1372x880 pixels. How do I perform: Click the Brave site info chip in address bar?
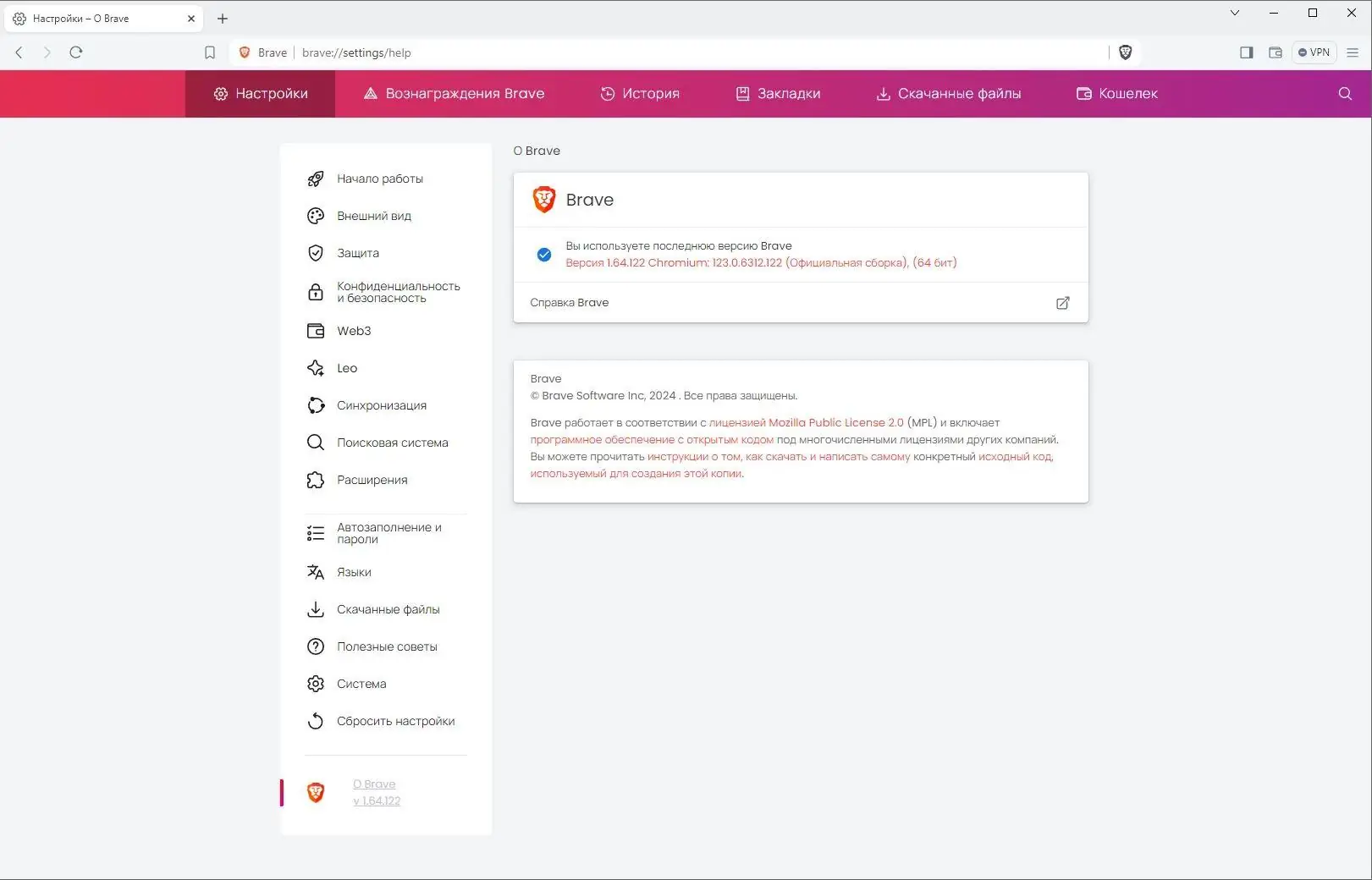[x=263, y=52]
